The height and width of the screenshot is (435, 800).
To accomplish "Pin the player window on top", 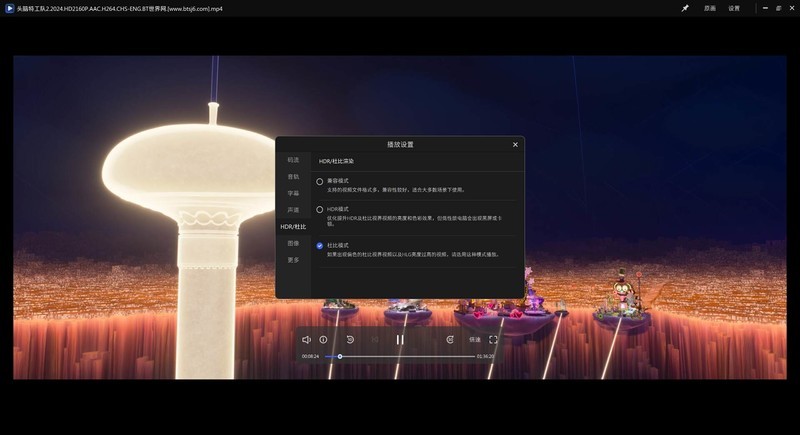I will click(685, 8).
